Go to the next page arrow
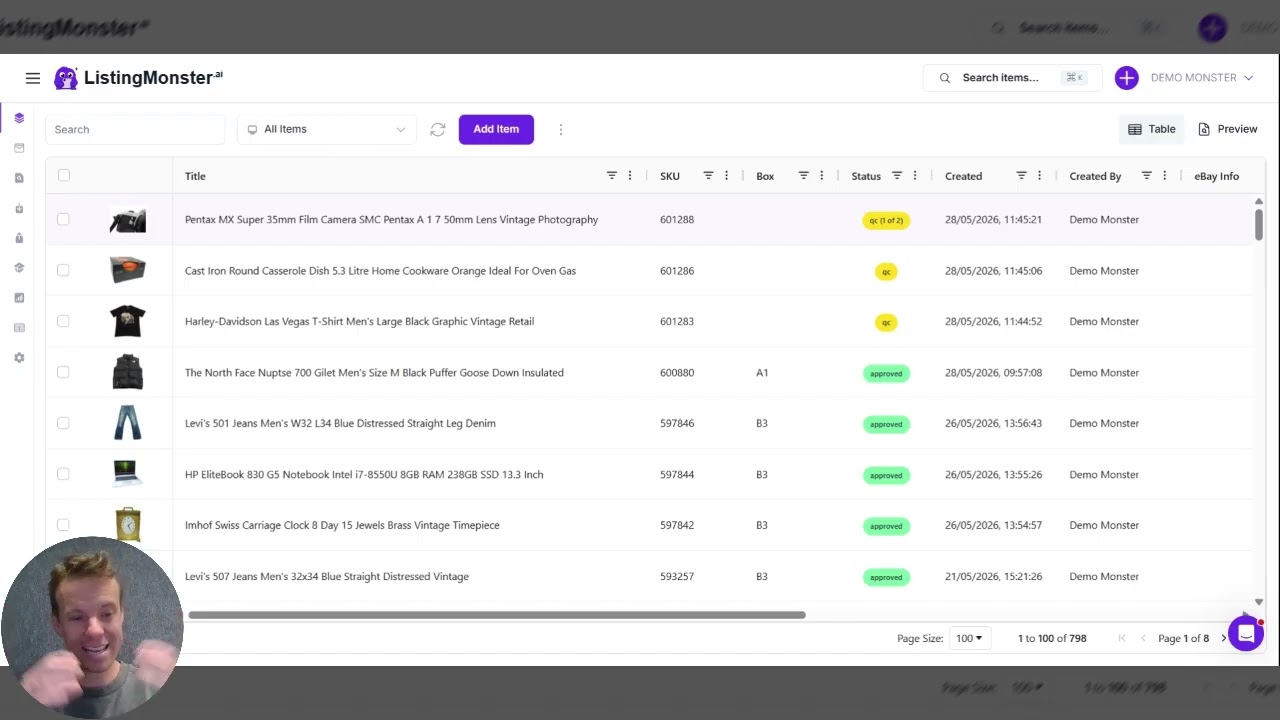The image size is (1280, 720). coord(1223,638)
